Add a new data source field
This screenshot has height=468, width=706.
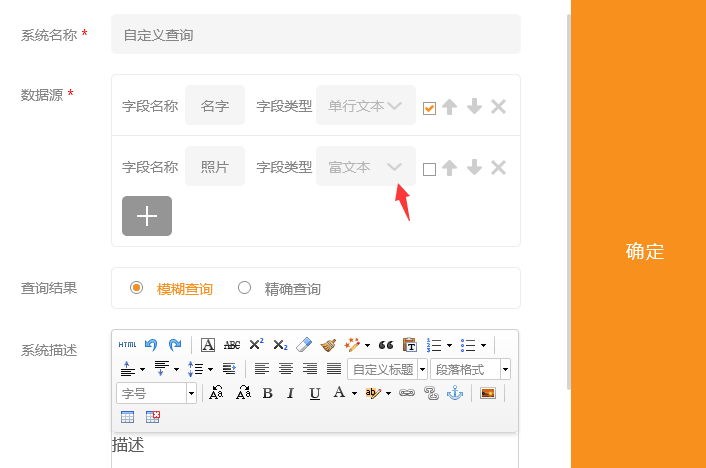point(147,216)
